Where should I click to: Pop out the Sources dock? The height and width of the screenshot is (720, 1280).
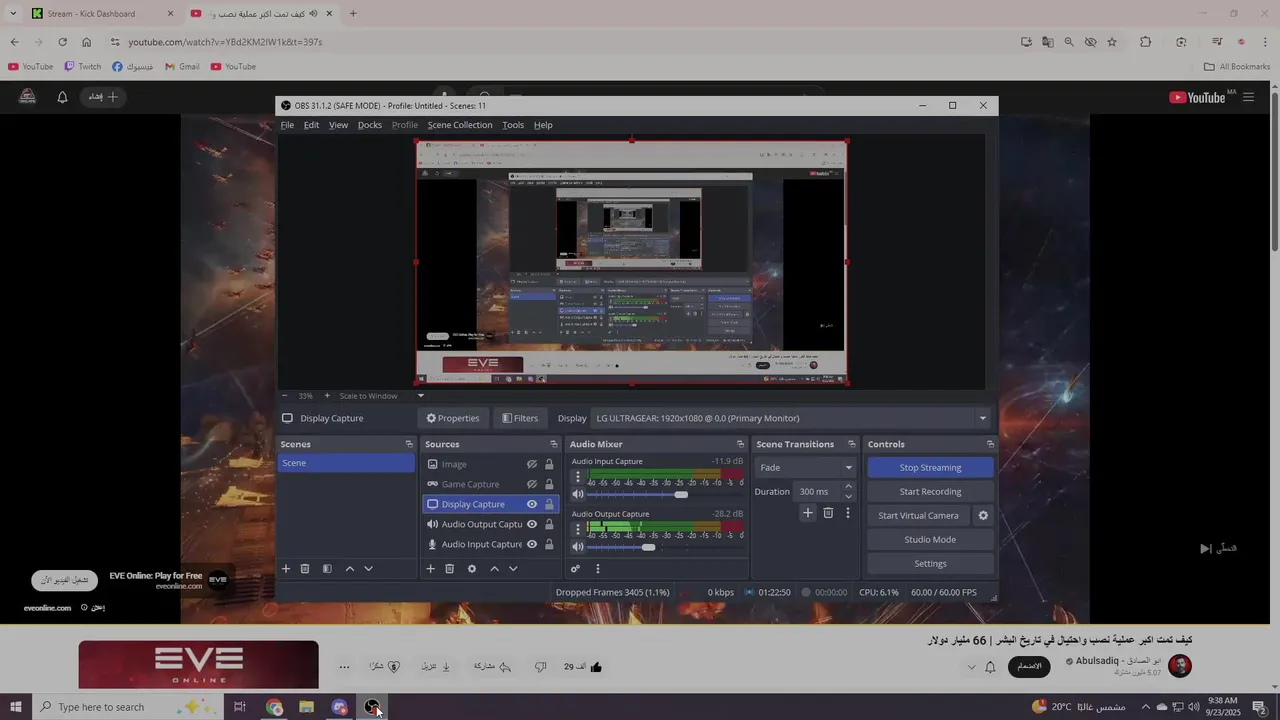[x=554, y=444]
